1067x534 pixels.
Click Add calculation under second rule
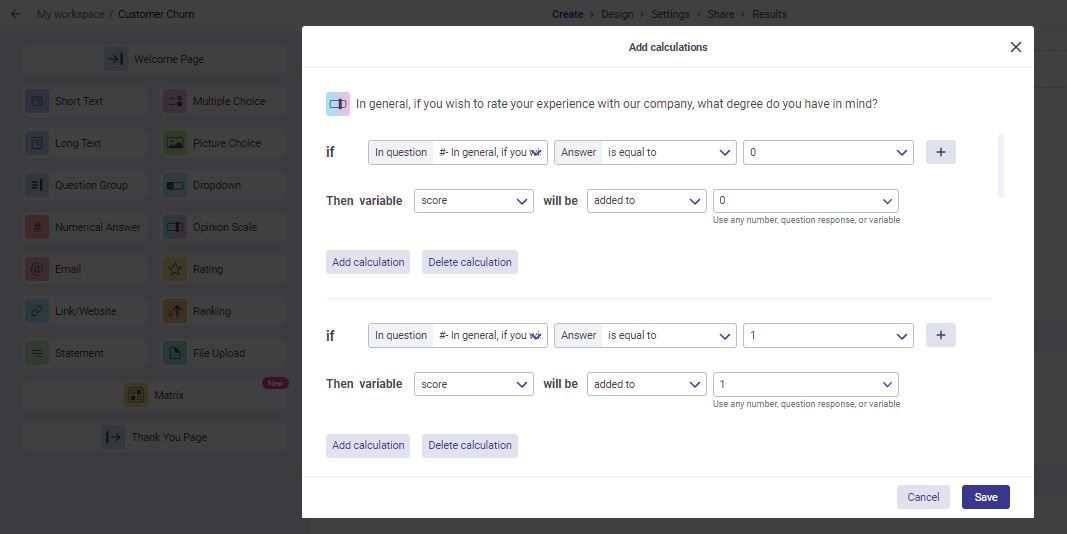368,446
